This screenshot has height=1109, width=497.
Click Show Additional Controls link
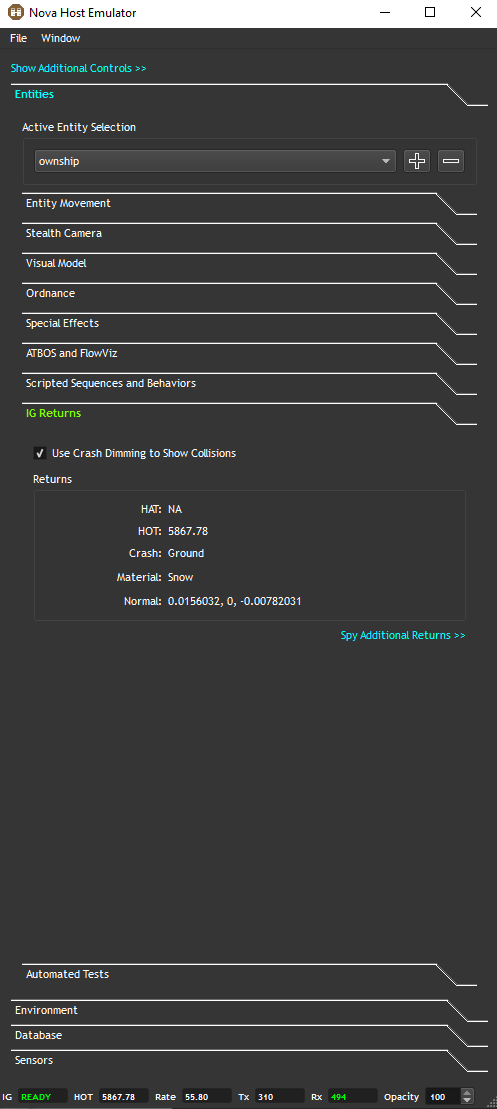pos(78,69)
